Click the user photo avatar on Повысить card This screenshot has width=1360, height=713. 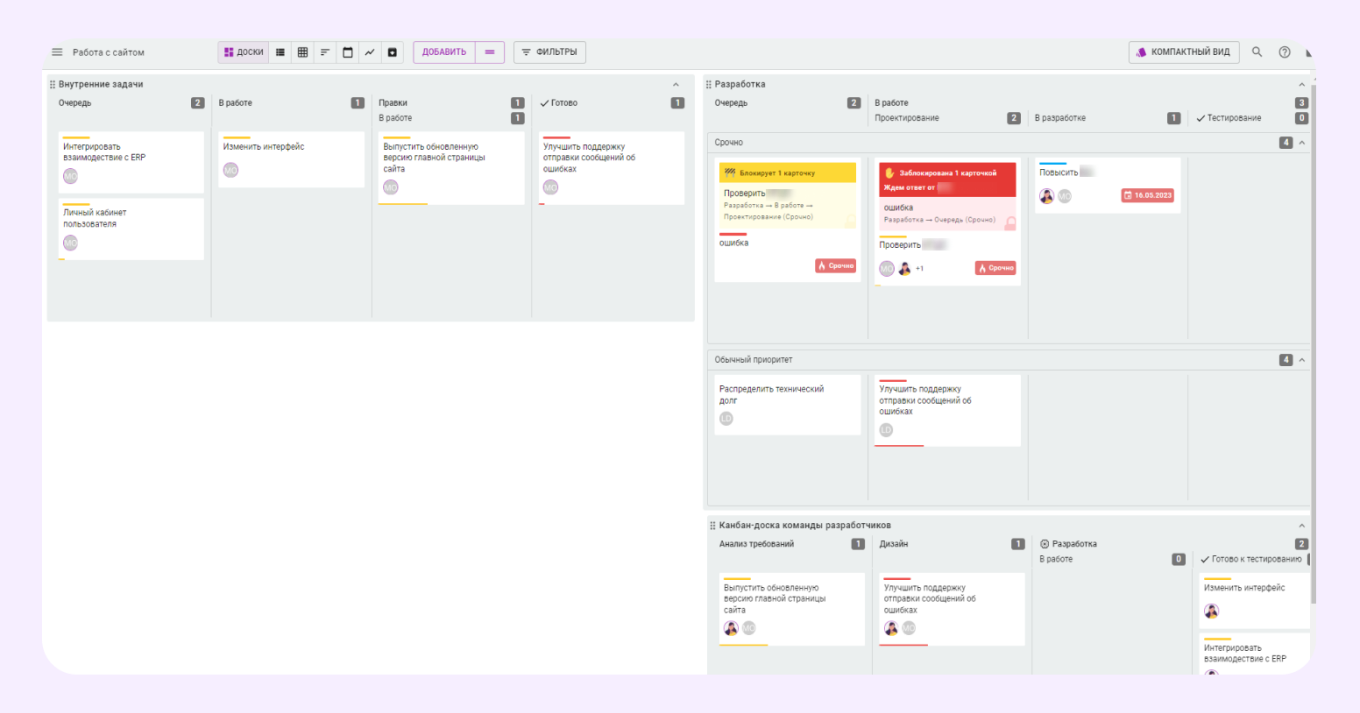pyautogui.click(x=1047, y=196)
